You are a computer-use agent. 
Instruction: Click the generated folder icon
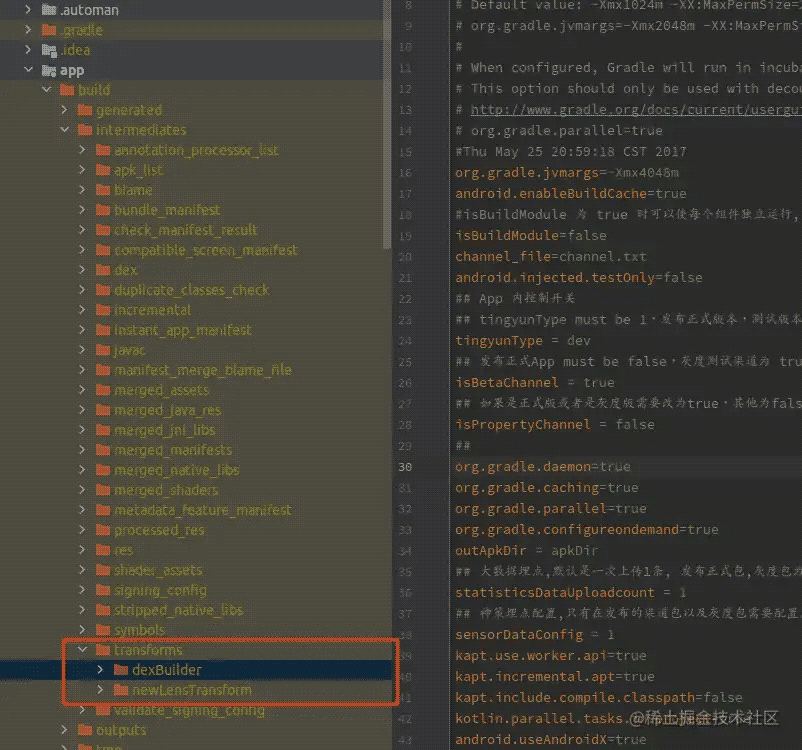click(85, 110)
